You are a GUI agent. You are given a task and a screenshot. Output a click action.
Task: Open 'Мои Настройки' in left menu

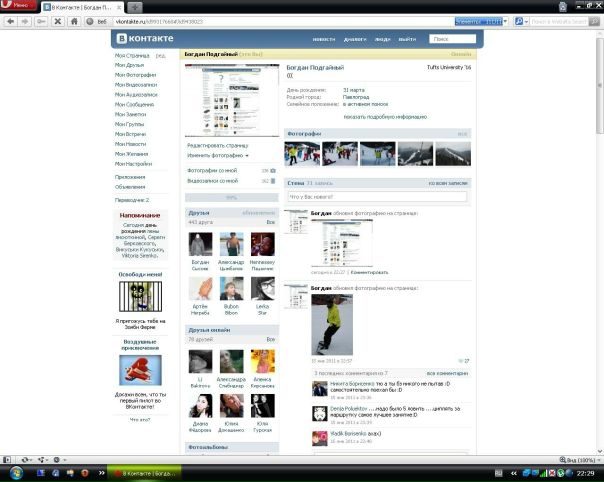coord(133,163)
